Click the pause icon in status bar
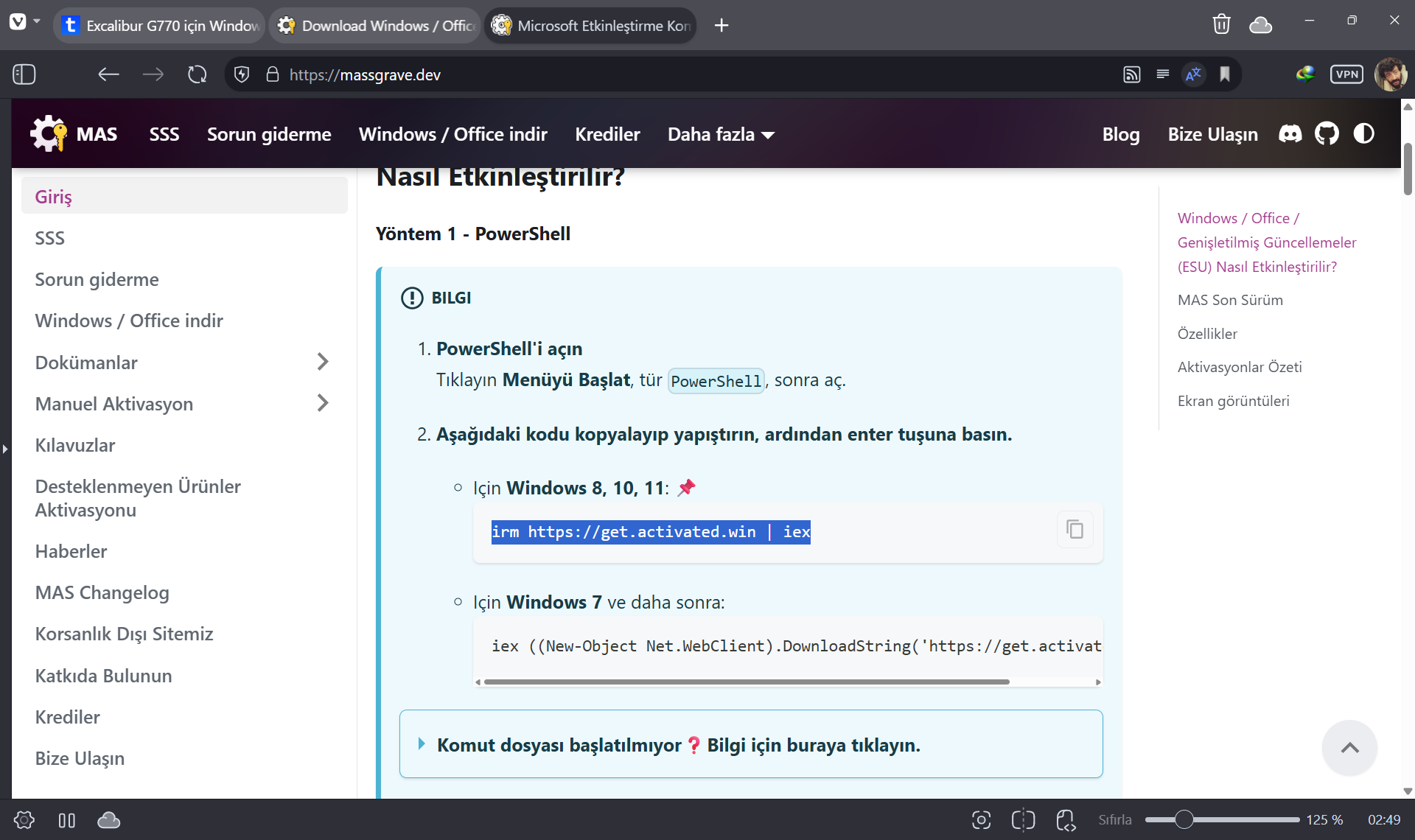 67,820
